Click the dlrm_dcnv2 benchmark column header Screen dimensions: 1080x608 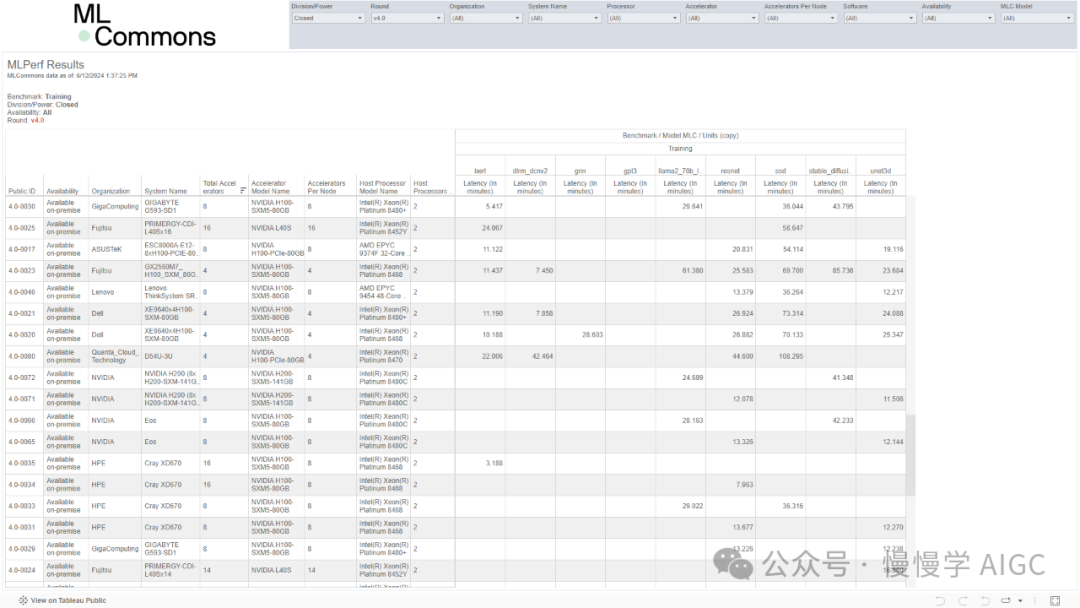pyautogui.click(x=530, y=171)
